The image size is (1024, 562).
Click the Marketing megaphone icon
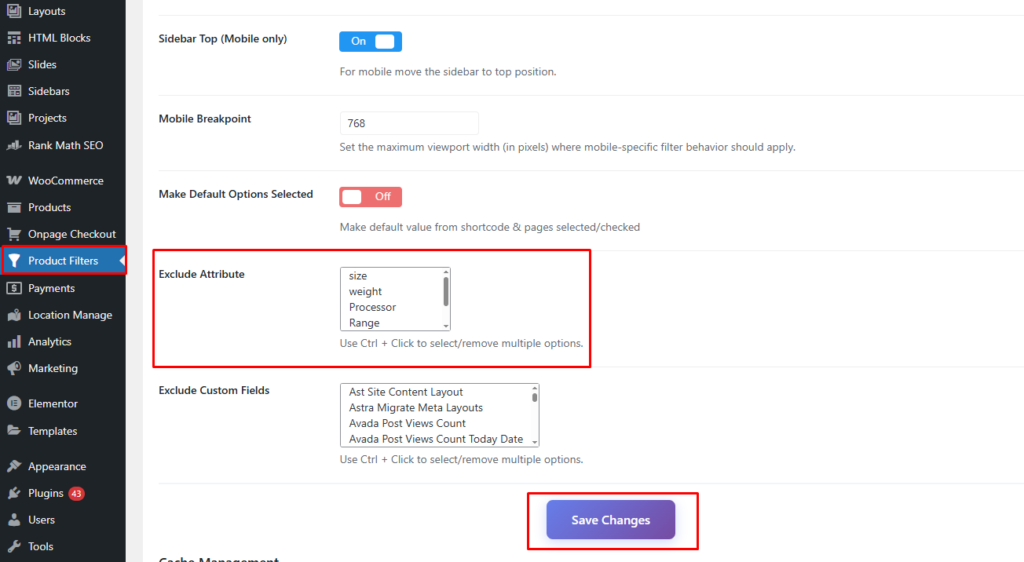tap(14, 368)
